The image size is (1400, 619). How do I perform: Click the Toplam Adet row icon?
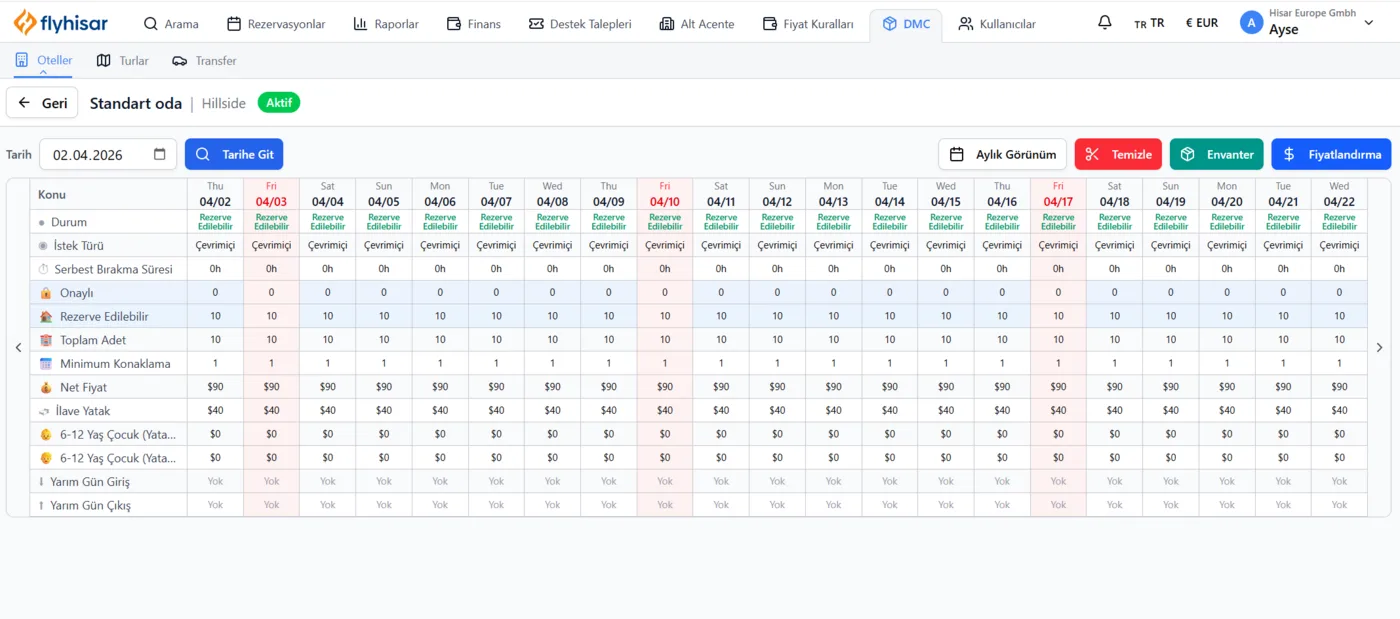45,340
